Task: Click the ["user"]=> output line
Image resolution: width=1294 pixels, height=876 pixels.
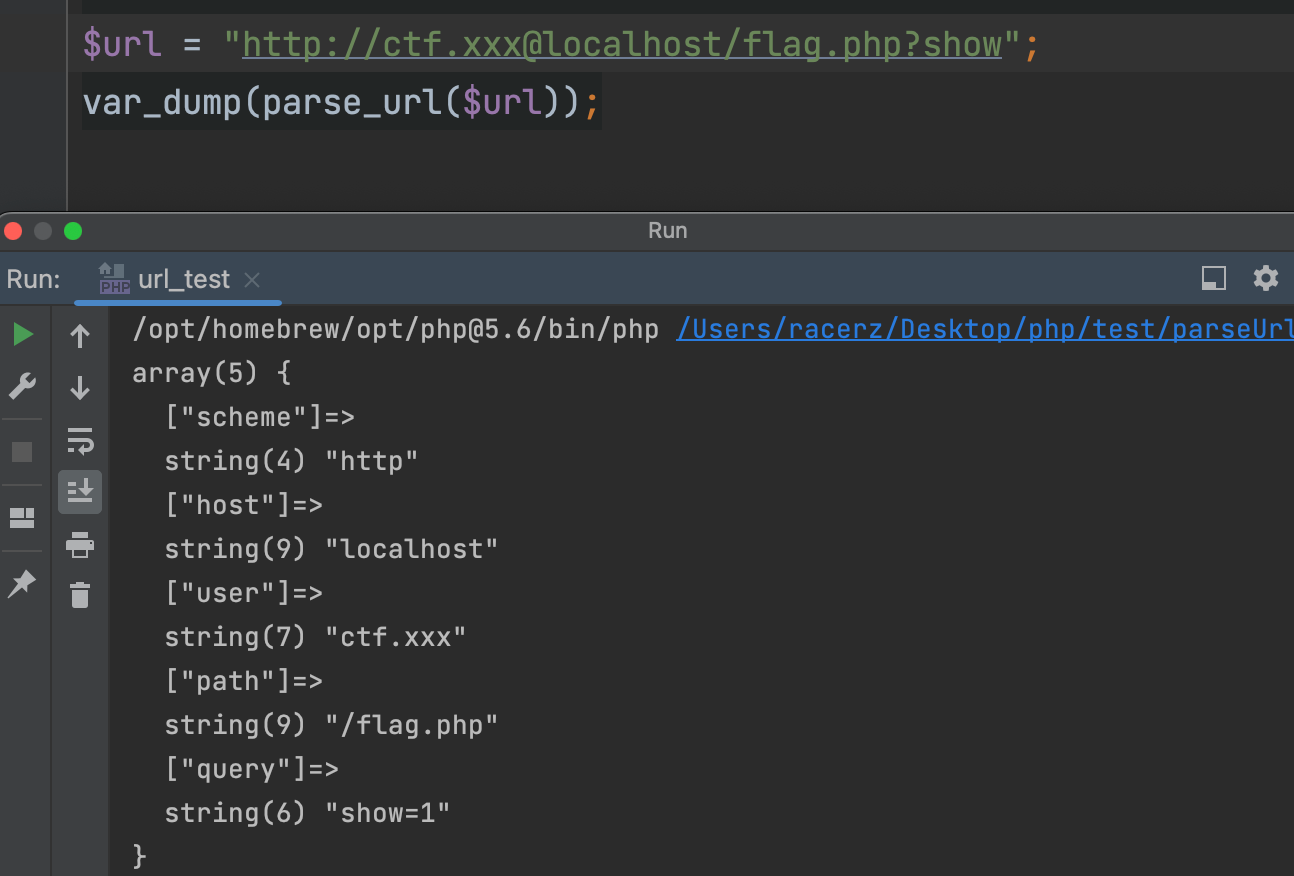Action: coord(244,593)
